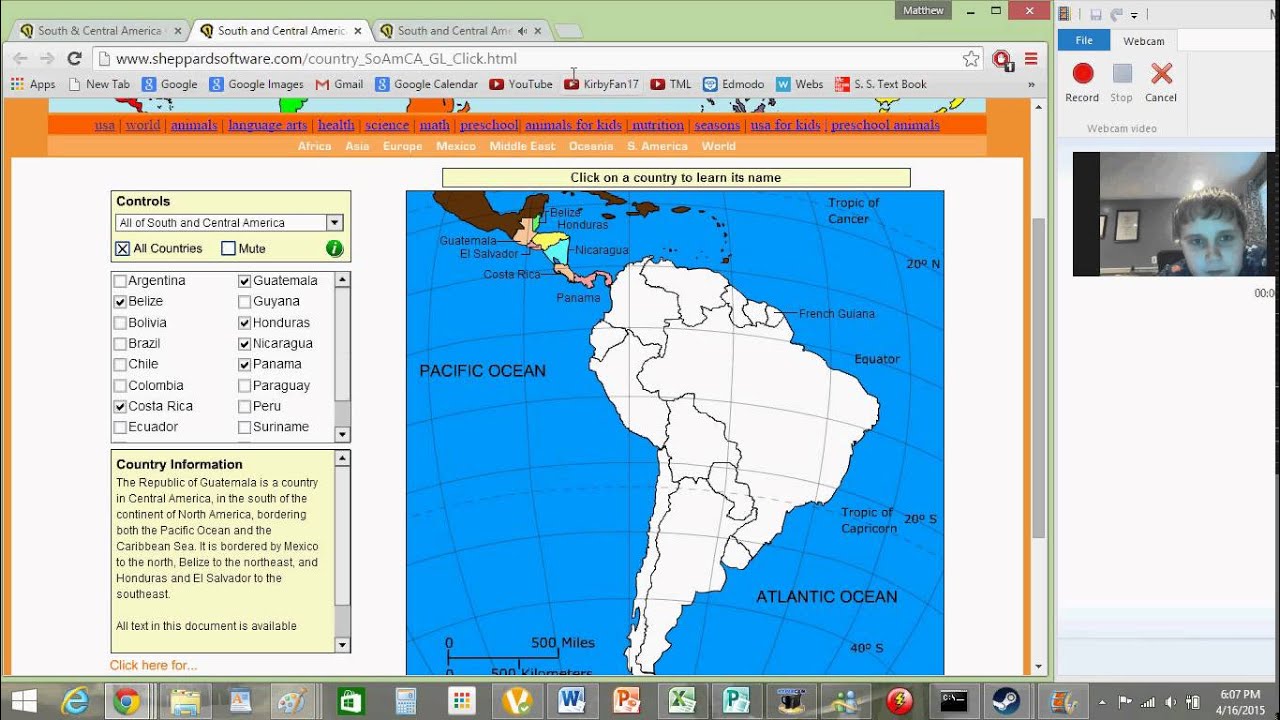Open the Chrome hamburger menu

(x=1031, y=59)
